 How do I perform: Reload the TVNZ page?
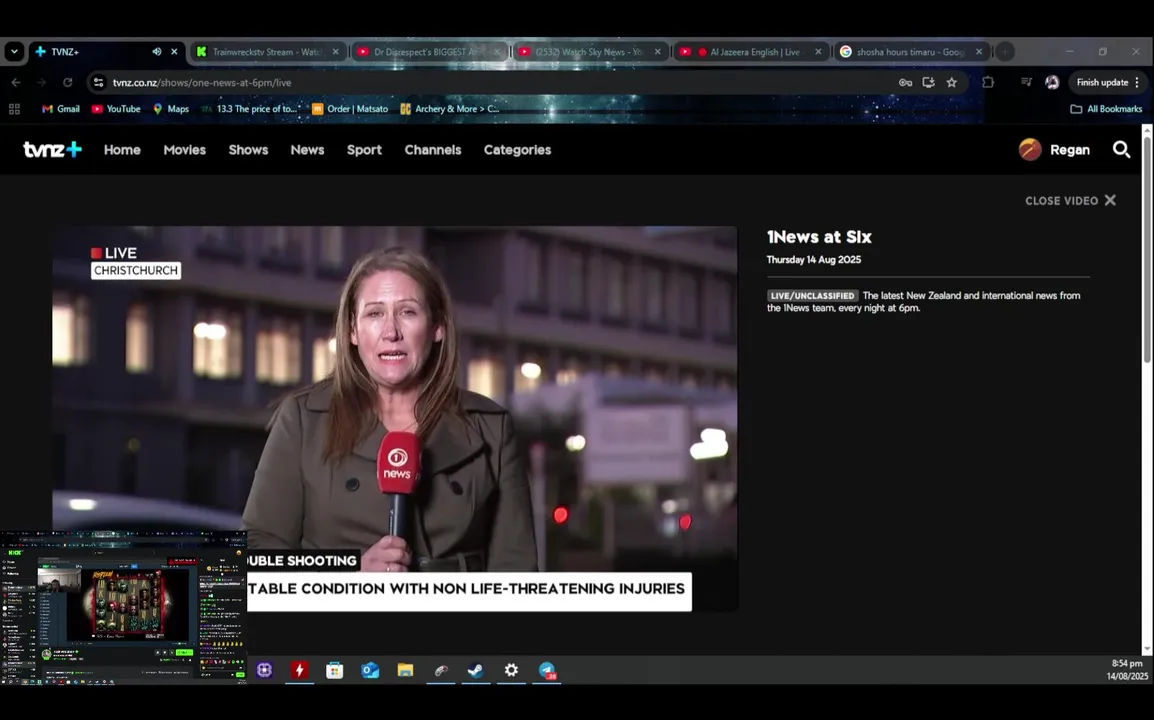[68, 82]
